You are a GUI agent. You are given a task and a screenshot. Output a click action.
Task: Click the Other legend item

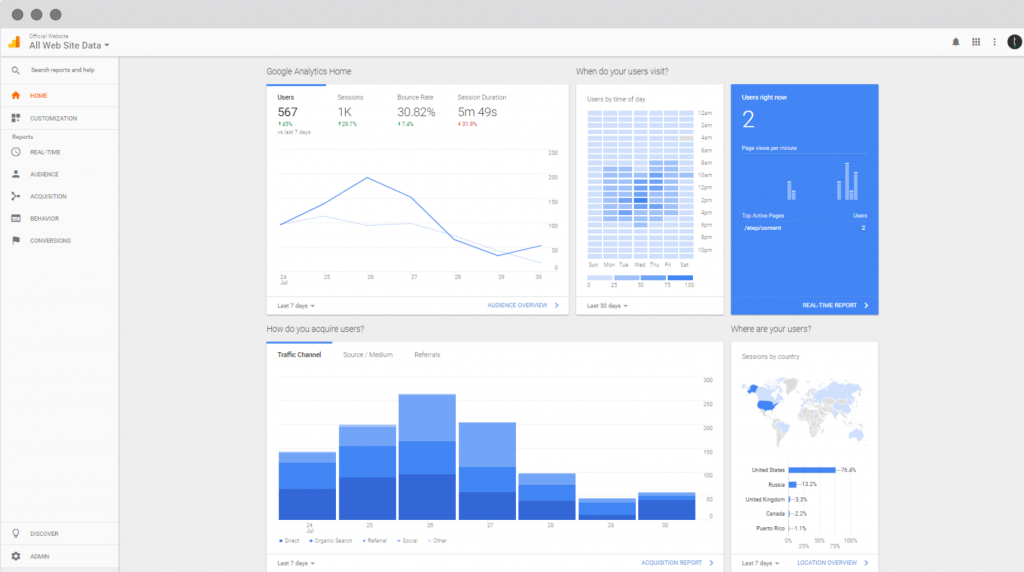click(x=438, y=541)
